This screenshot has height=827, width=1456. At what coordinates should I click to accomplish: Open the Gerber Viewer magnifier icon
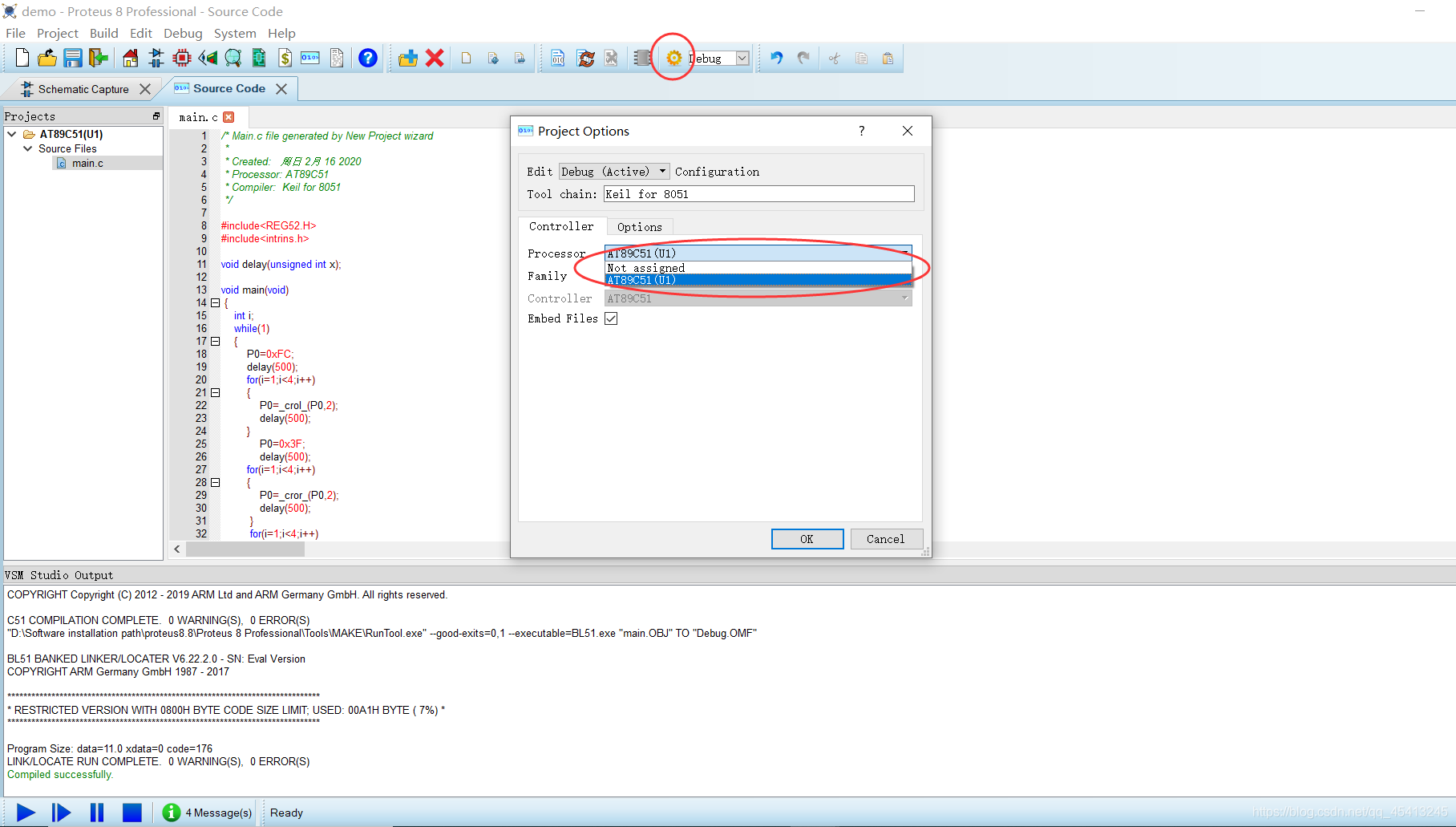click(233, 58)
